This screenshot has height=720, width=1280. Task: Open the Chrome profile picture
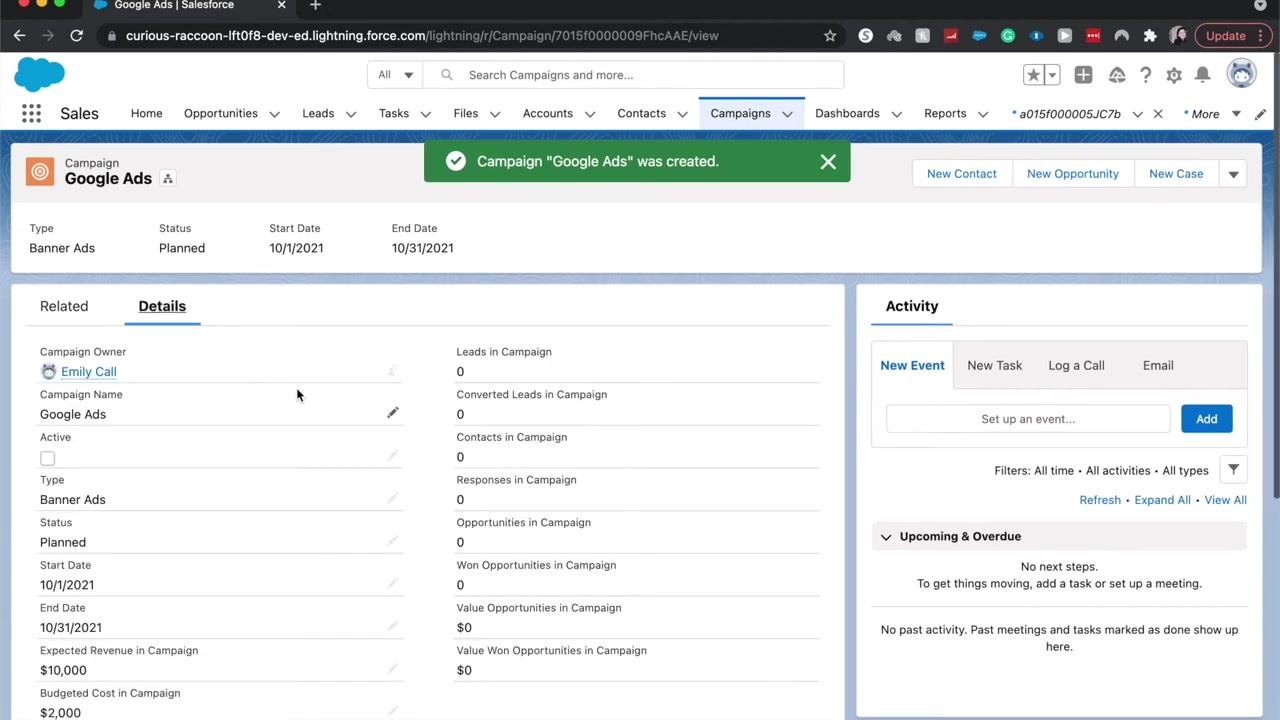pyautogui.click(x=1178, y=36)
